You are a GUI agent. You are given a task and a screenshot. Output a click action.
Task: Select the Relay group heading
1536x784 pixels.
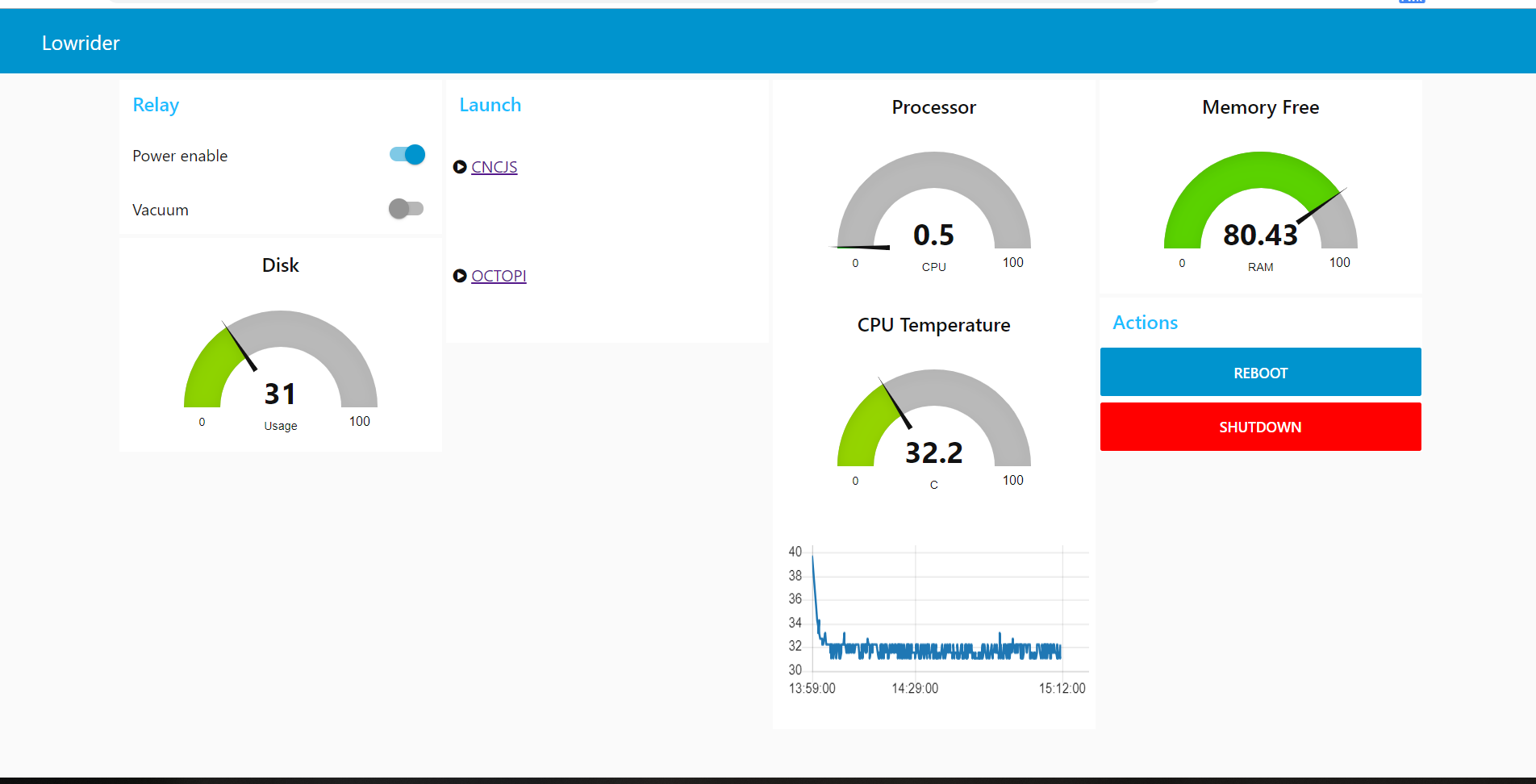coord(156,105)
